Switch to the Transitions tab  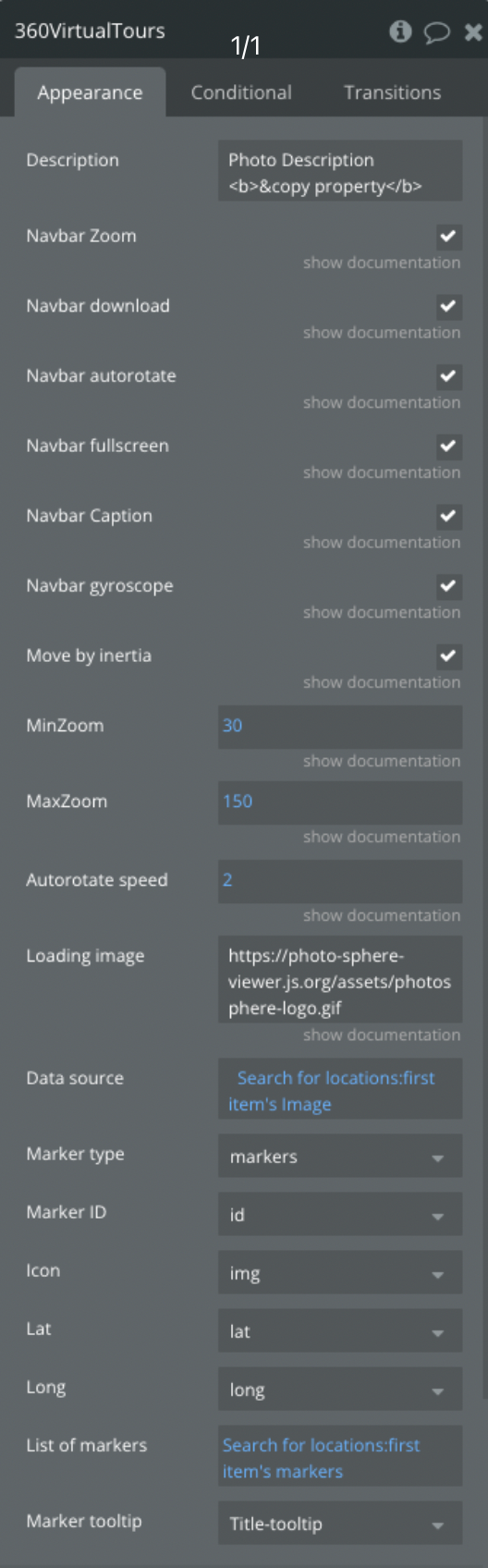point(392,92)
